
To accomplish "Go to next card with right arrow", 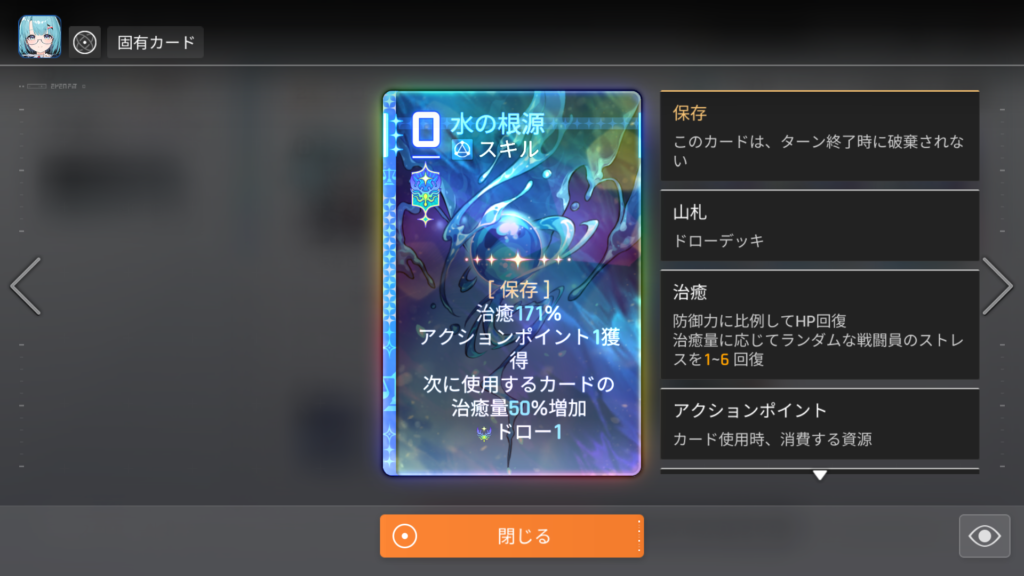I will [x=997, y=286].
